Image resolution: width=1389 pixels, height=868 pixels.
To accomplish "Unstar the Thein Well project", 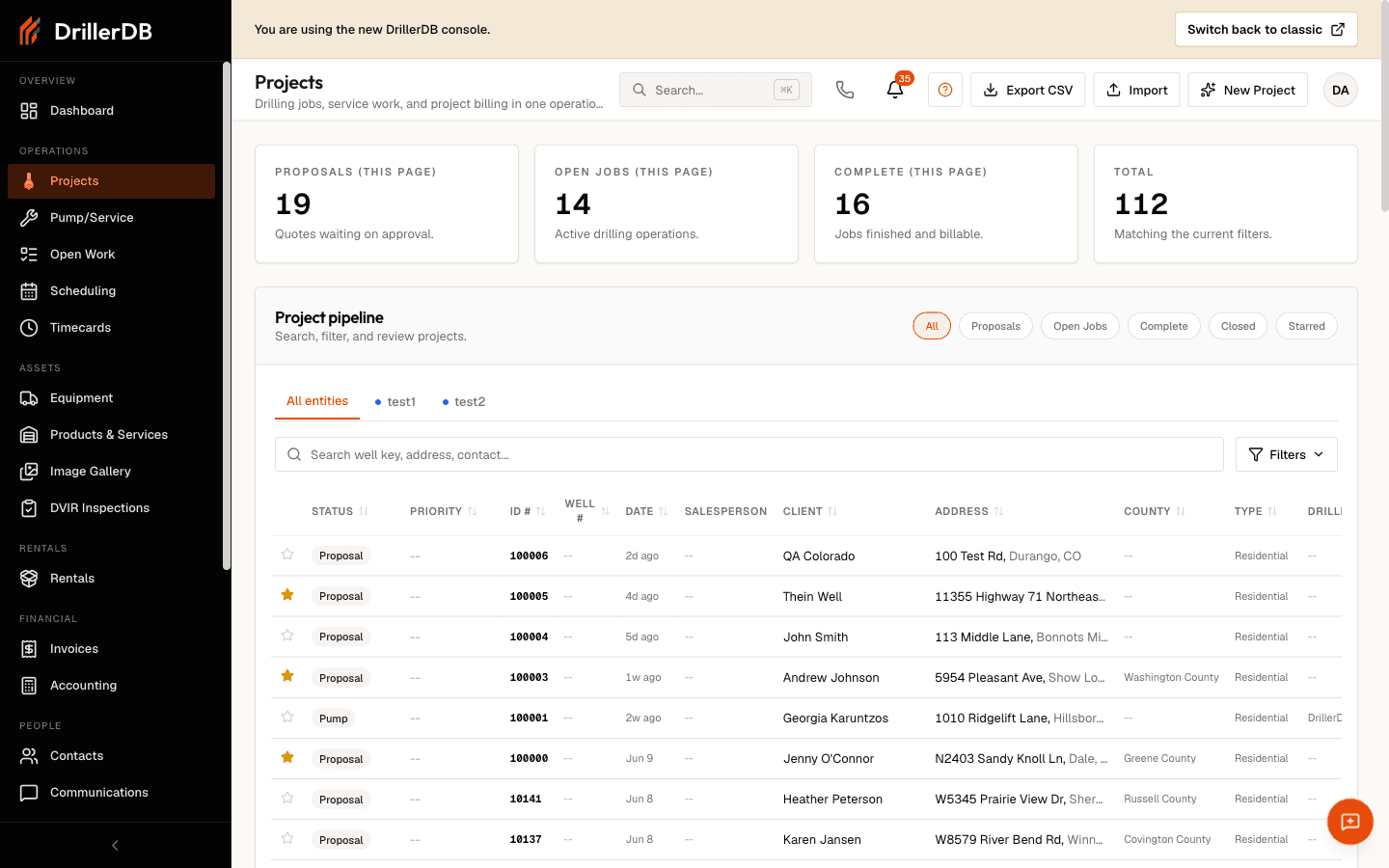I will 287,595.
